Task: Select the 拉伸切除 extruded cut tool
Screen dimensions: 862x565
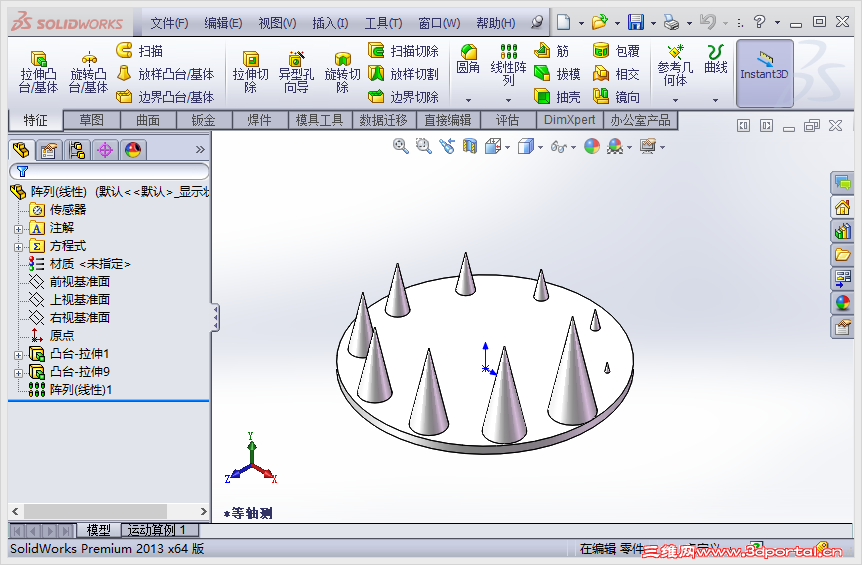Action: (250, 73)
